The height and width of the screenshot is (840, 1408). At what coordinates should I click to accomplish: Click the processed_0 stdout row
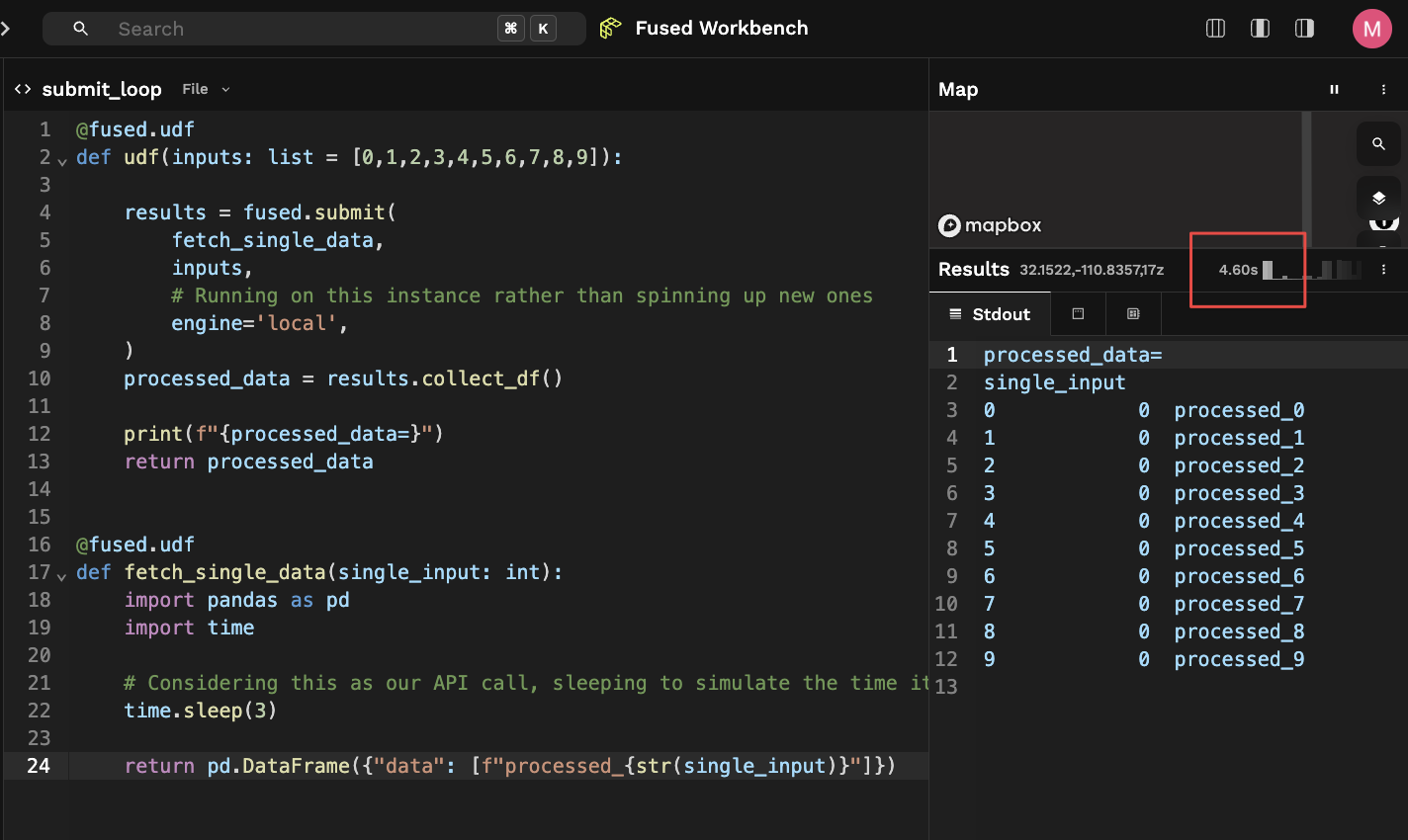1144,410
